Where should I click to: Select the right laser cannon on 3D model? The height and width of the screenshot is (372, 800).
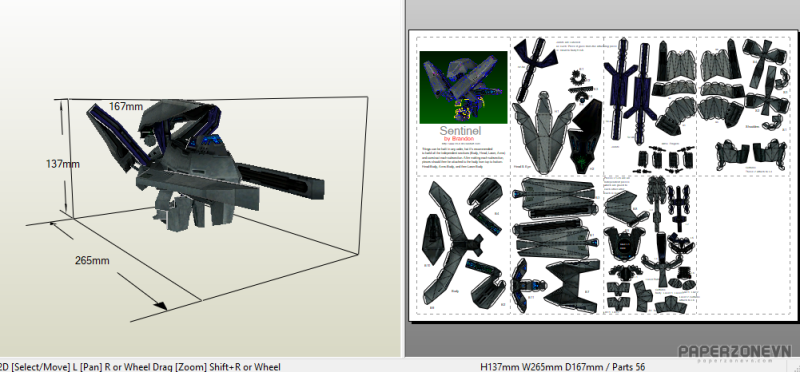coord(281,182)
